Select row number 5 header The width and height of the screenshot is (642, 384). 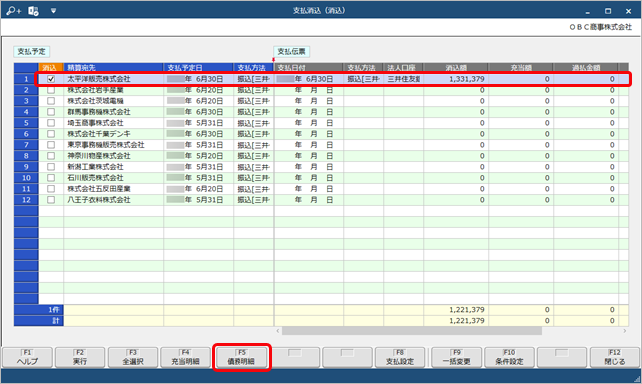tap(26, 123)
